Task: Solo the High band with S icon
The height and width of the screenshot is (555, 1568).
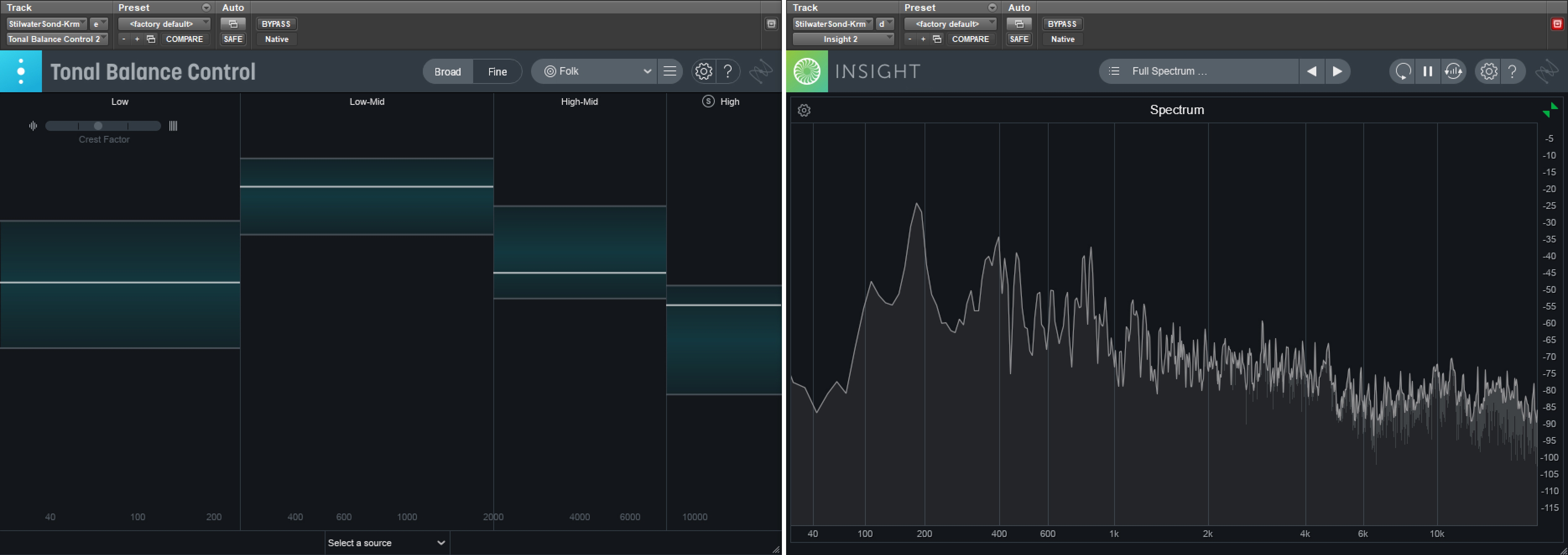Action: 708,101
